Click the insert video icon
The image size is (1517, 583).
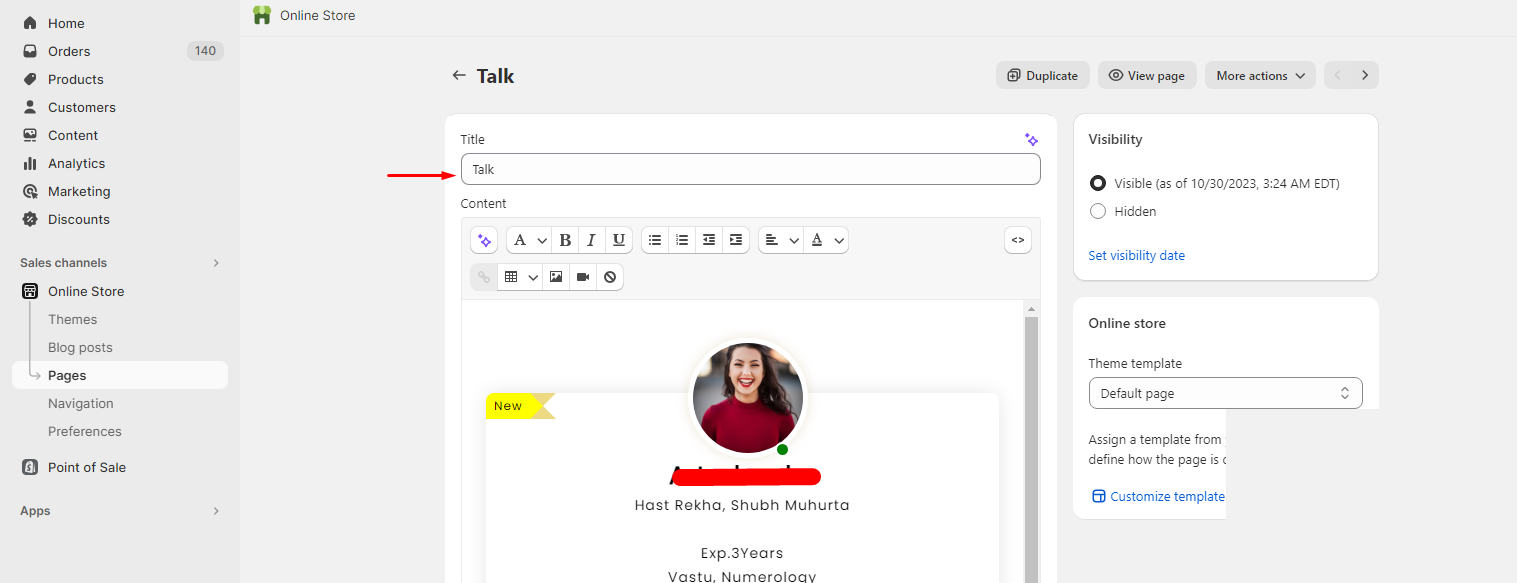583,277
